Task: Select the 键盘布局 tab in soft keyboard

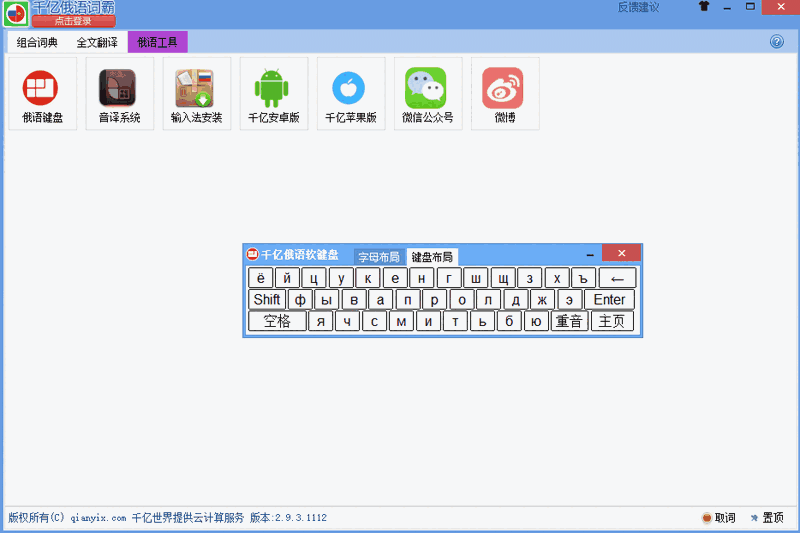Action: pyautogui.click(x=432, y=257)
